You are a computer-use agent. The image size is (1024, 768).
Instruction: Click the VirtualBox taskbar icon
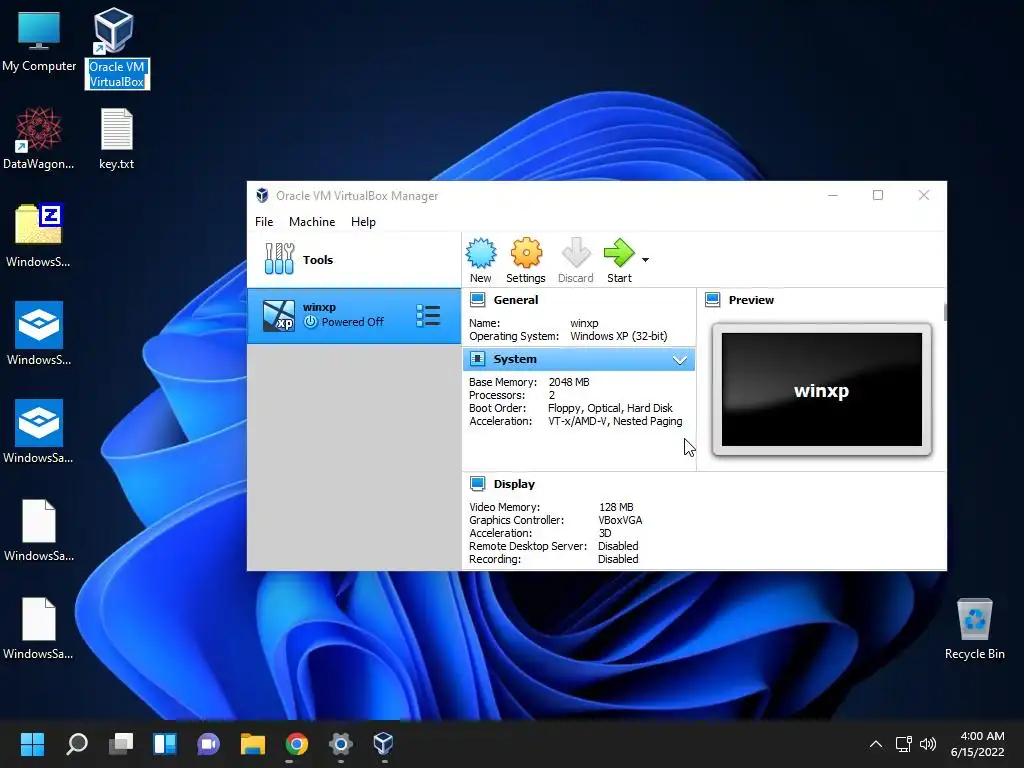[384, 744]
